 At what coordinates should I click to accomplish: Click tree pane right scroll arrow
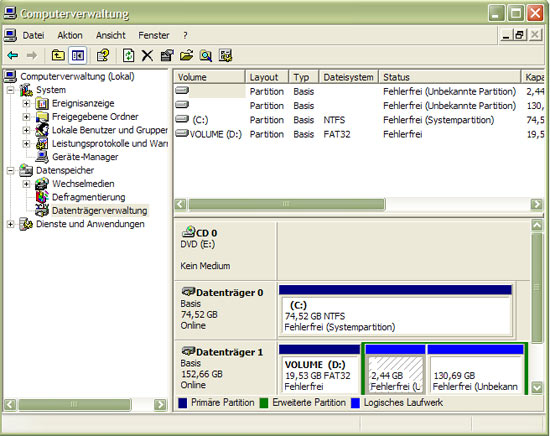(x=160, y=404)
